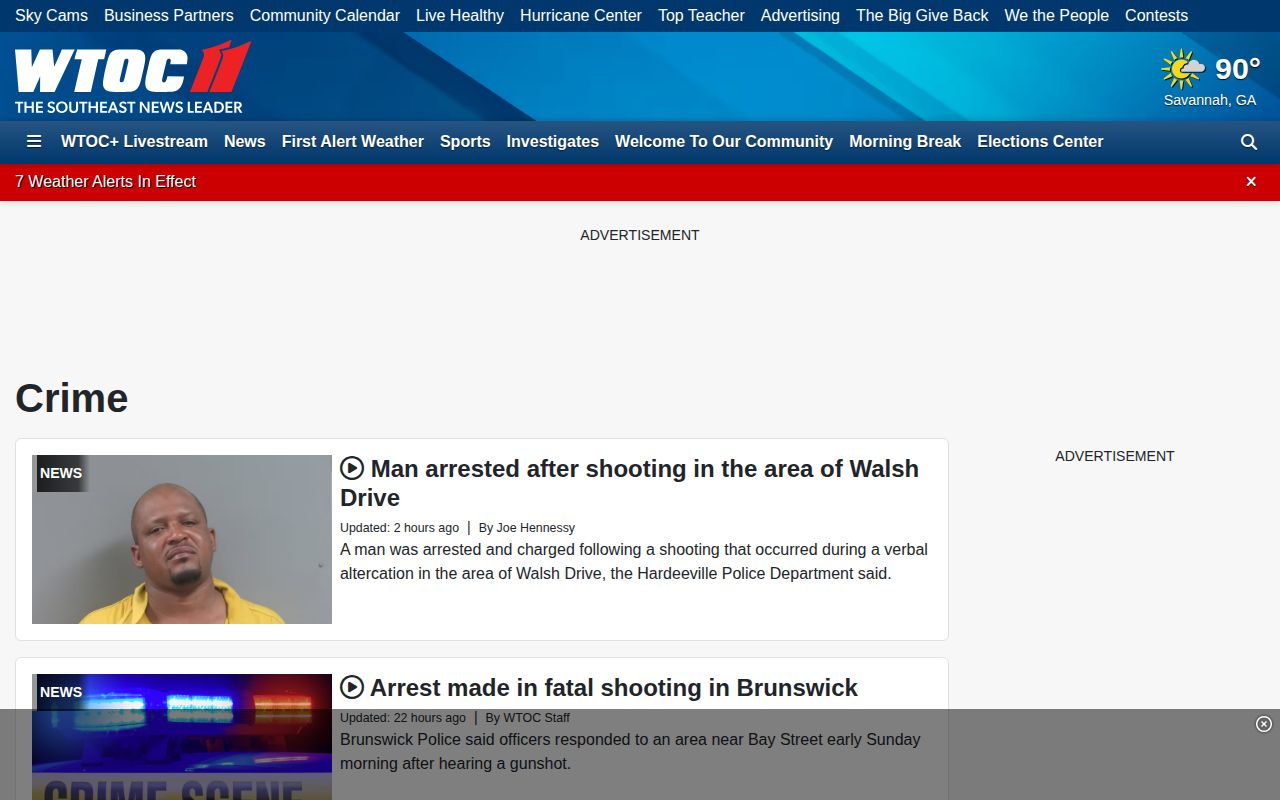Click NEWS tag on Brunswick story

pos(61,692)
